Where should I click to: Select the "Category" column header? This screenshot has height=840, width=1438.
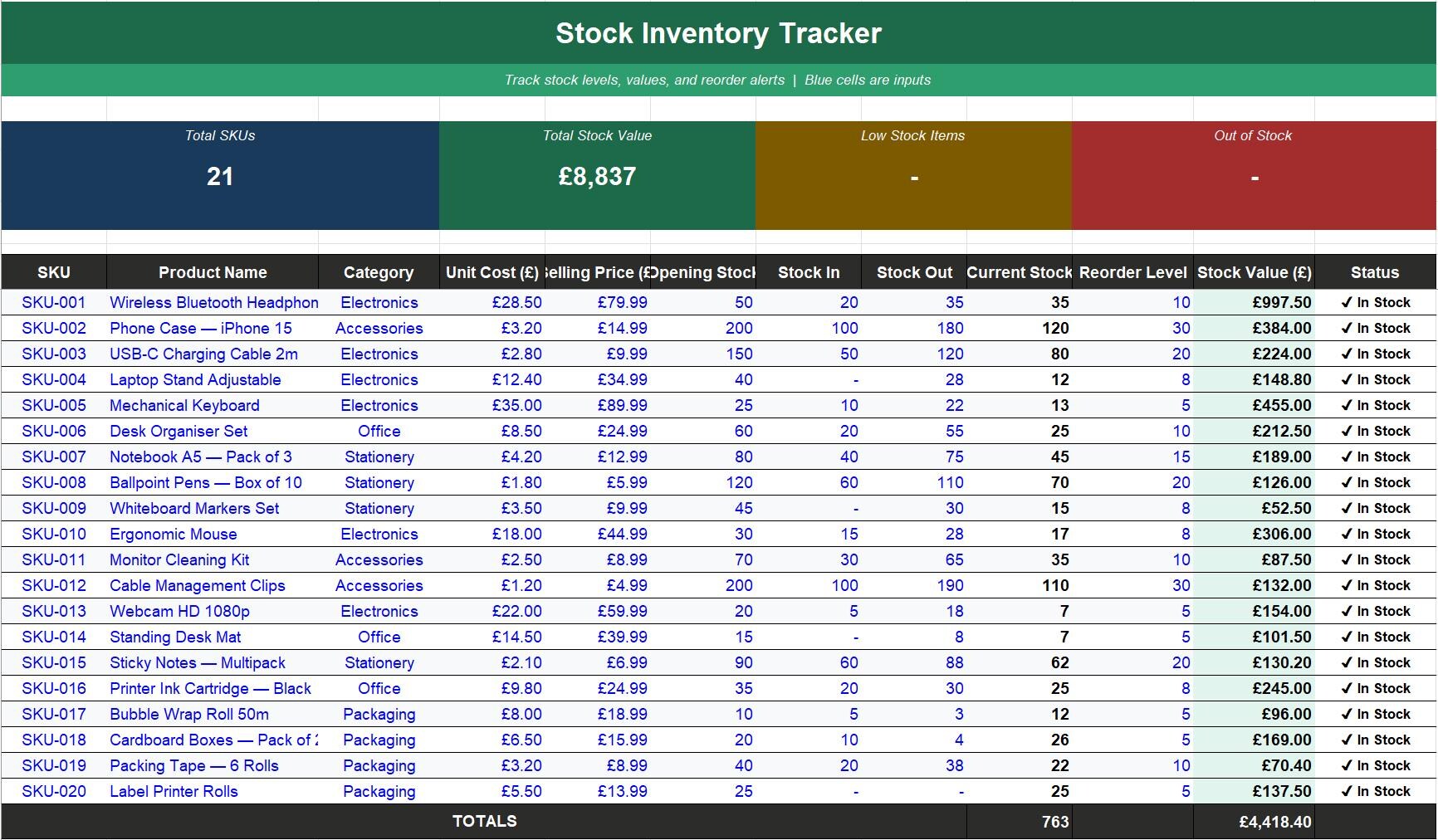pyautogui.click(x=379, y=272)
